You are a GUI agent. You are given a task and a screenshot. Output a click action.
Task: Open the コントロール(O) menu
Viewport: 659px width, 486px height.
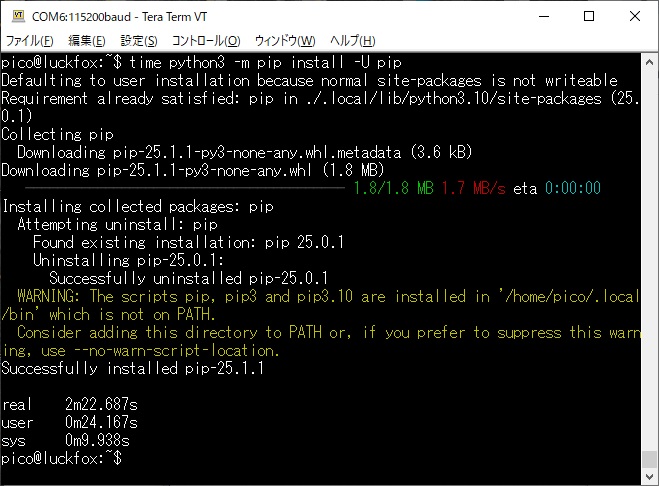pos(206,41)
